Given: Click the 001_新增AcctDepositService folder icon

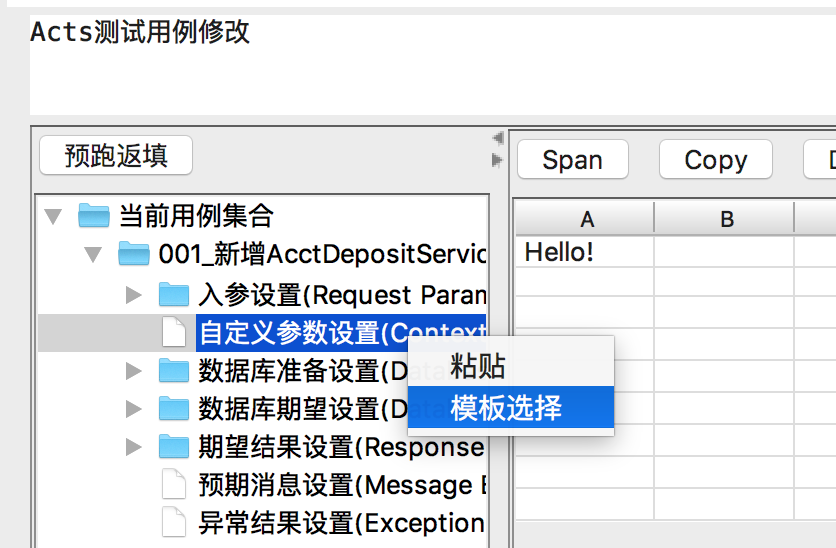Looking at the screenshot, I should click(134, 253).
